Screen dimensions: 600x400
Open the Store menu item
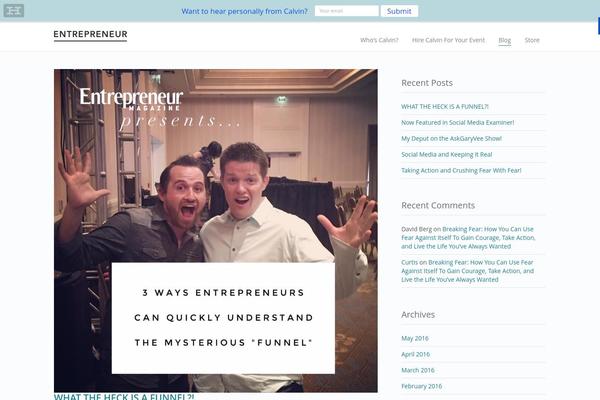click(x=532, y=40)
